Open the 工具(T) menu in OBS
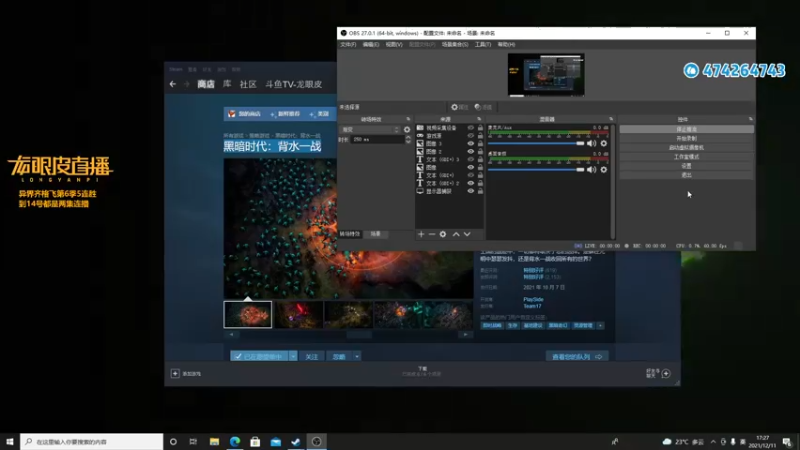Viewport: 800px width, 450px height. 483,45
